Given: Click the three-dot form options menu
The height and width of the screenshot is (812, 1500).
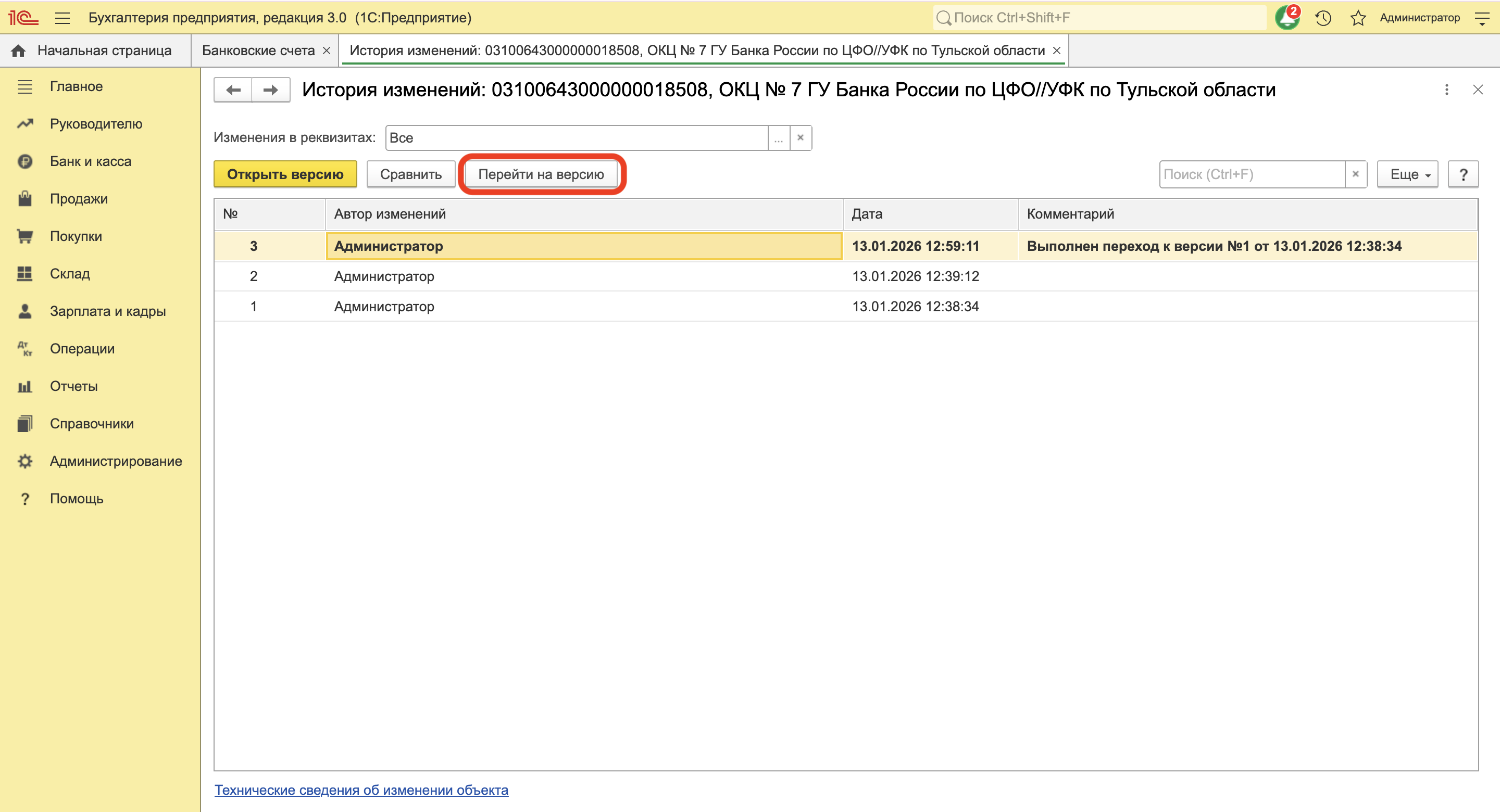Looking at the screenshot, I should pyautogui.click(x=1446, y=90).
